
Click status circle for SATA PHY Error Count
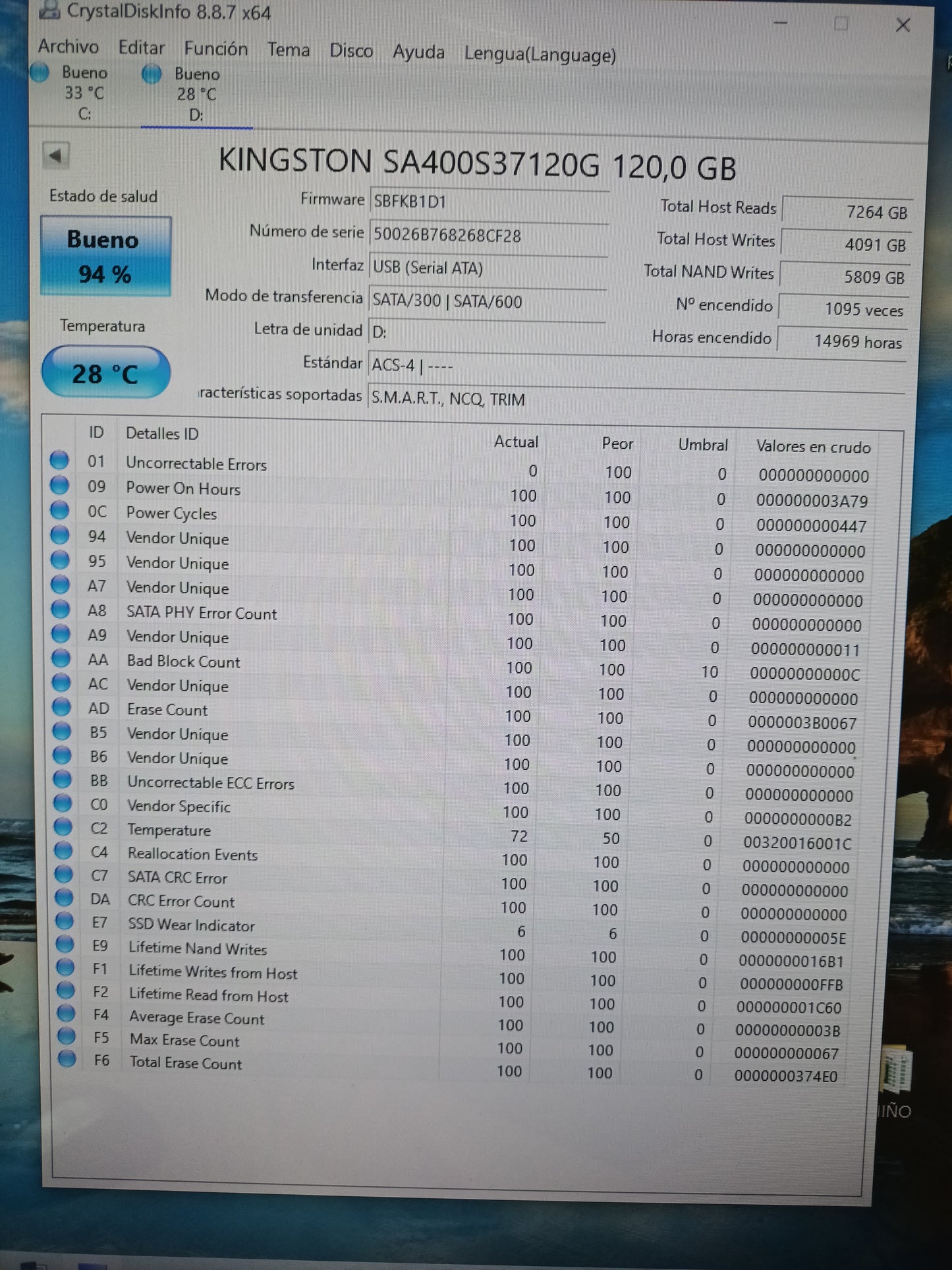point(60,610)
